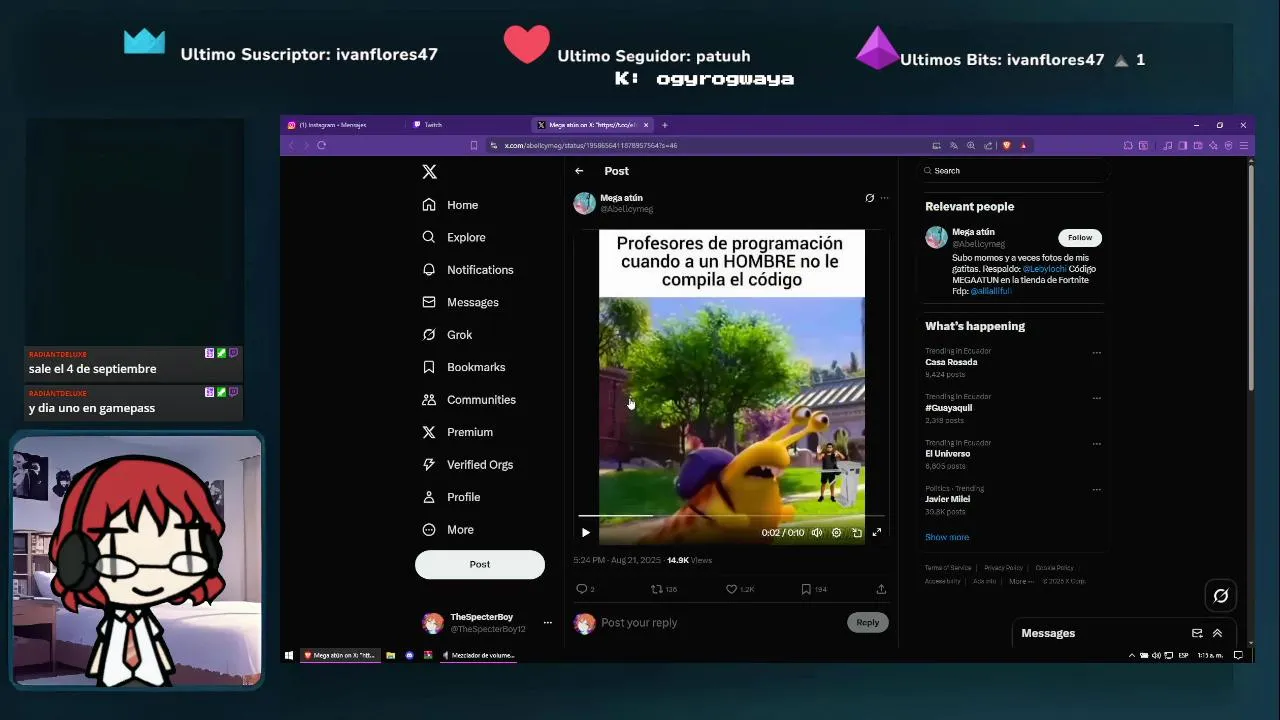Viewport: 1280px width, 720px height.
Task: Open the options dots next to #Guayaquil
Action: click(x=1097, y=398)
